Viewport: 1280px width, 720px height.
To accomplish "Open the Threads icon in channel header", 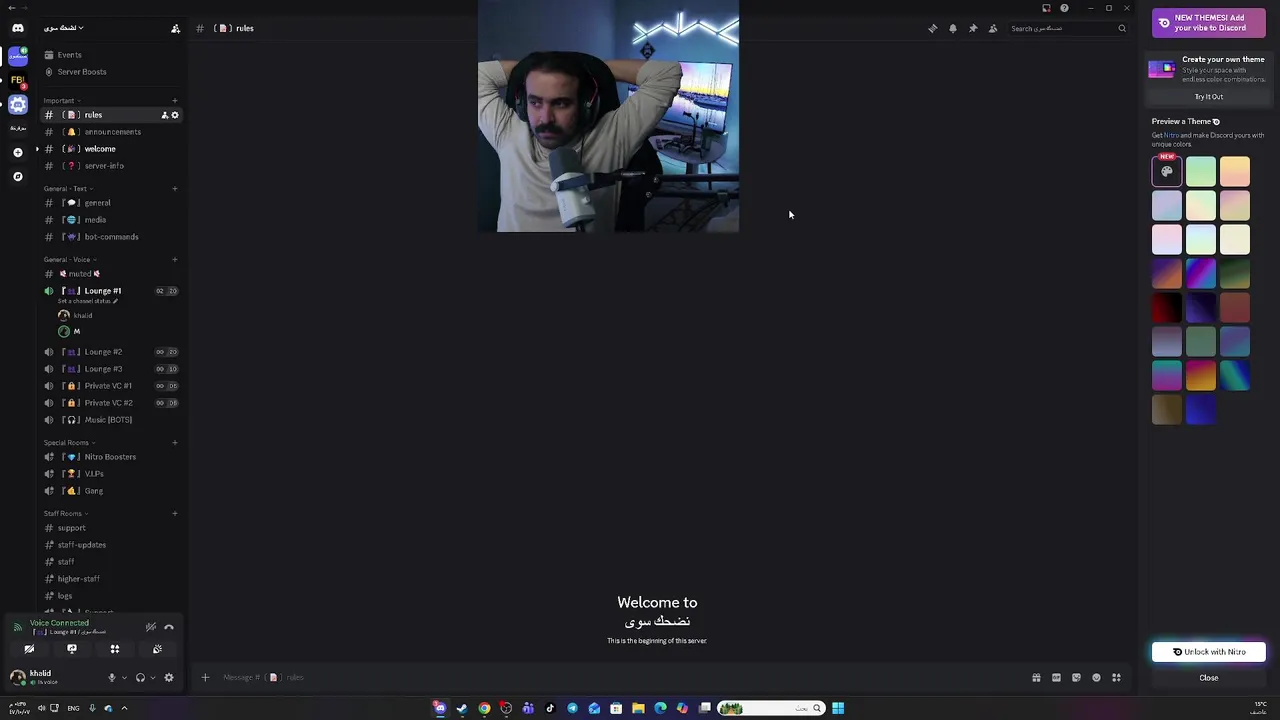I will pyautogui.click(x=933, y=28).
